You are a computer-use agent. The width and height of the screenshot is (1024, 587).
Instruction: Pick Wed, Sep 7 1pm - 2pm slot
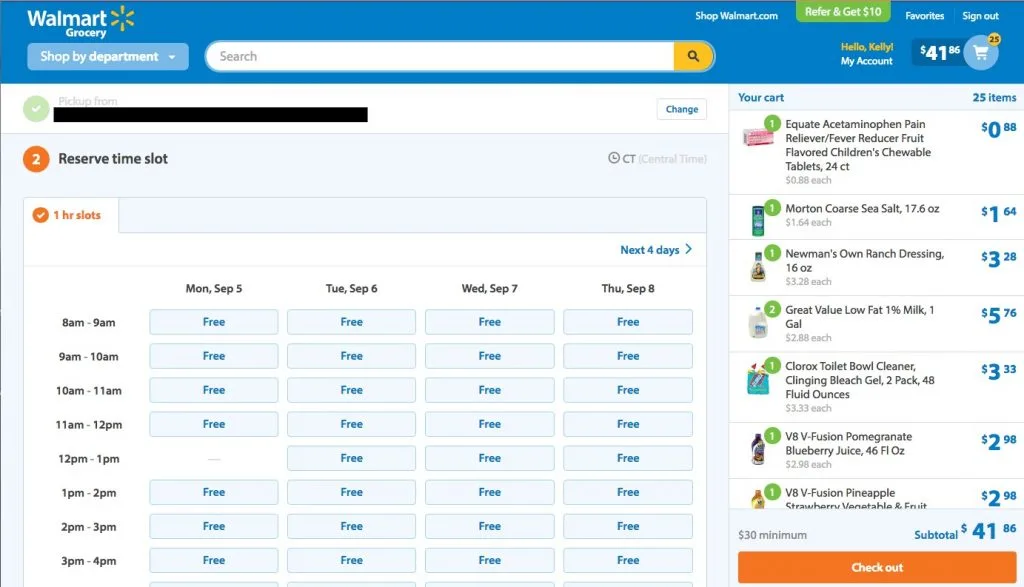click(490, 492)
